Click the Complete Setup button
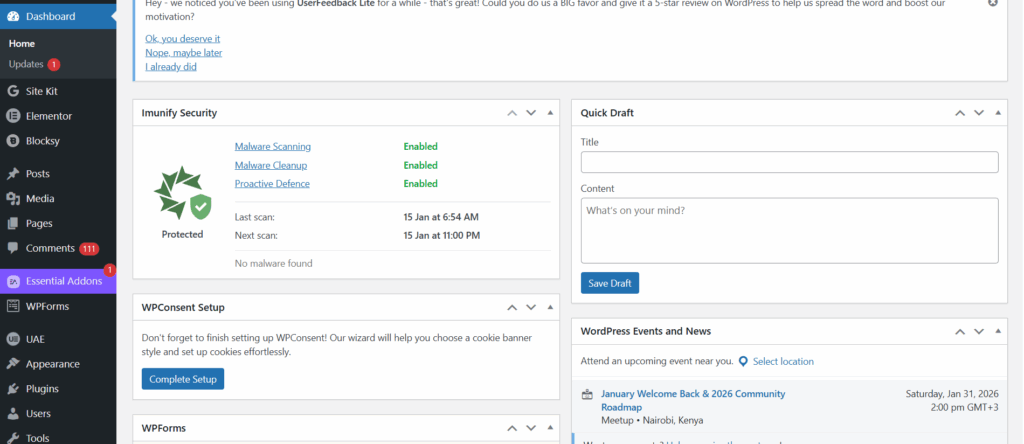The height and width of the screenshot is (444, 1024). (183, 379)
